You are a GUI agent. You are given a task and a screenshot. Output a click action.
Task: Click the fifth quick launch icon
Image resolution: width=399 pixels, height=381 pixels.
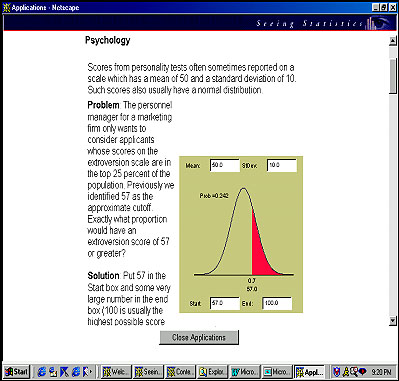[x=87, y=372]
